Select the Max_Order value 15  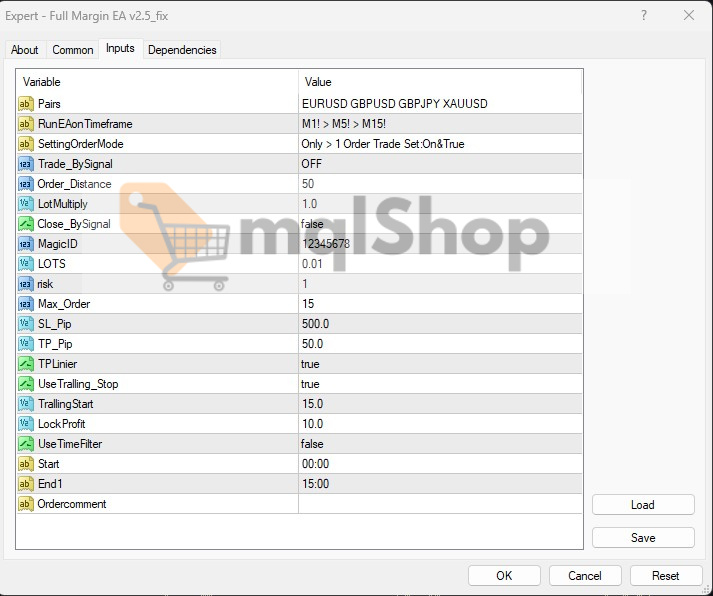point(440,304)
